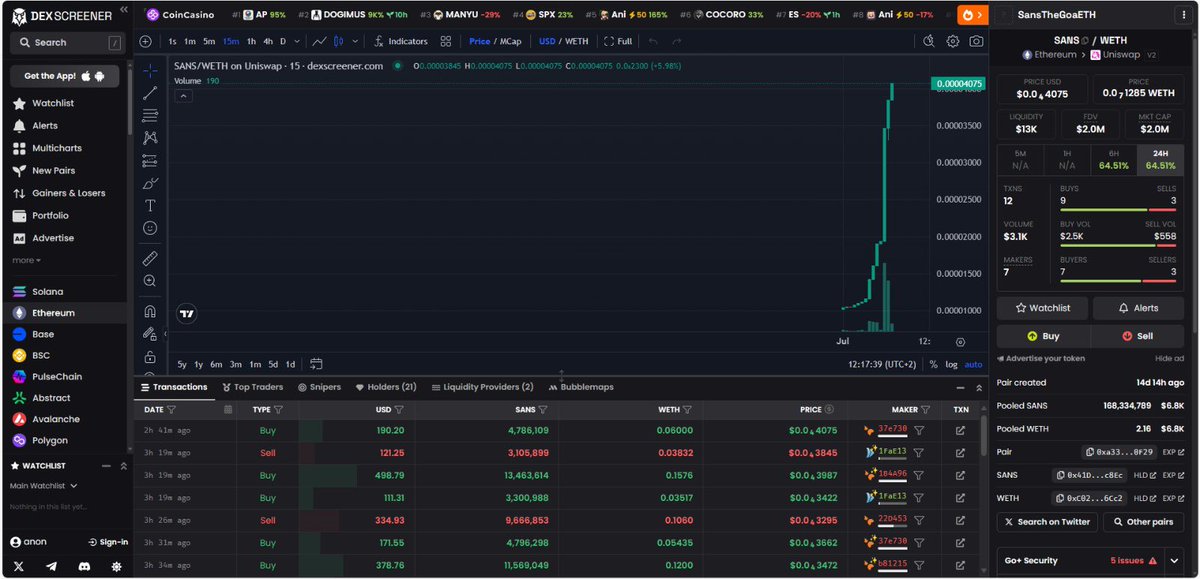Collapse the left sidebar with double chevron
The height and width of the screenshot is (579, 1200).
[123, 11]
